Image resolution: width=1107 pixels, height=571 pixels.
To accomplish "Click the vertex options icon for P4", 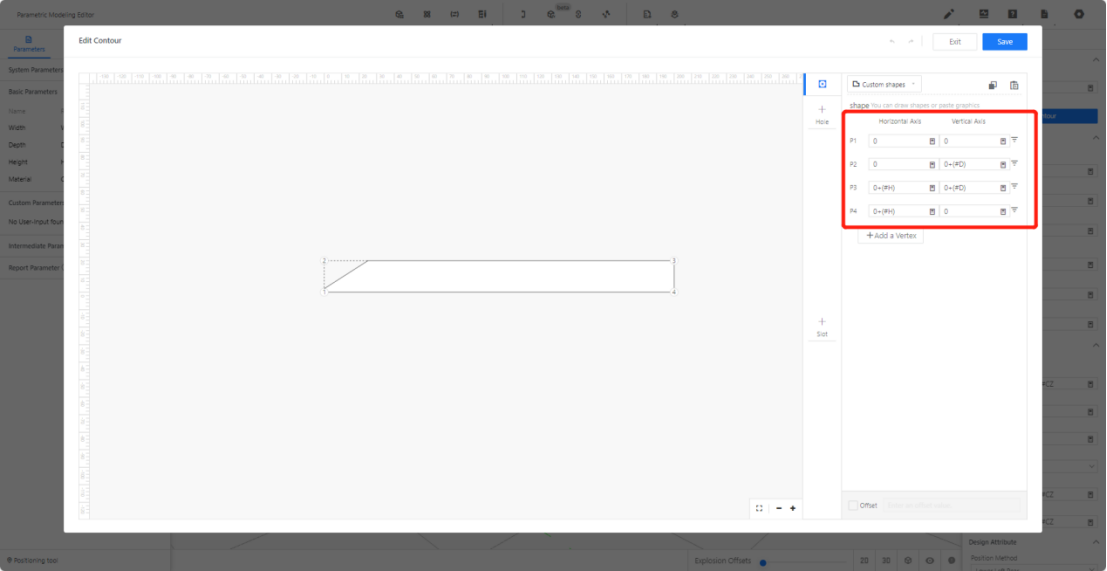I will pos(1015,210).
